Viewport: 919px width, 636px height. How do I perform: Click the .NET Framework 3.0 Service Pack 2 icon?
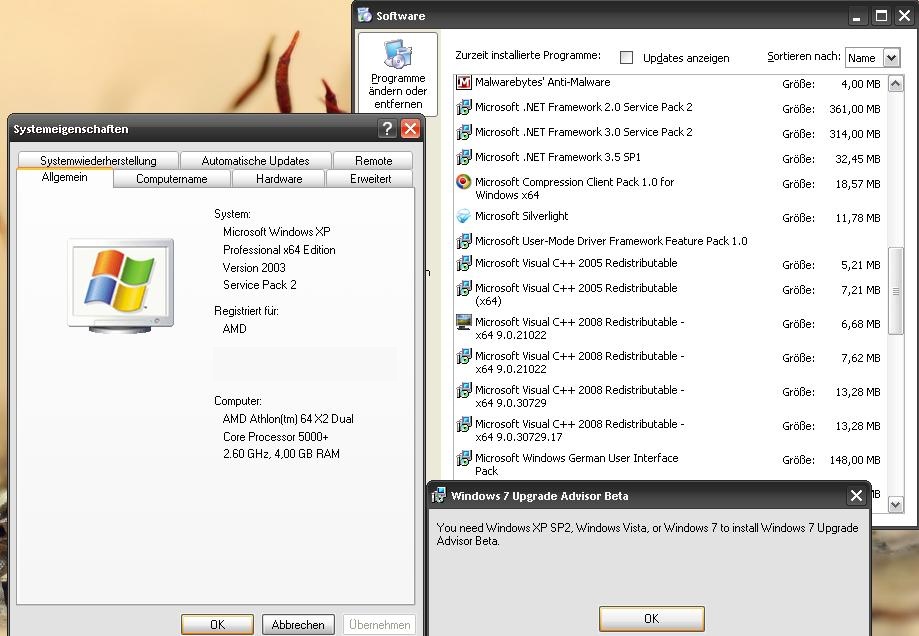pos(464,132)
